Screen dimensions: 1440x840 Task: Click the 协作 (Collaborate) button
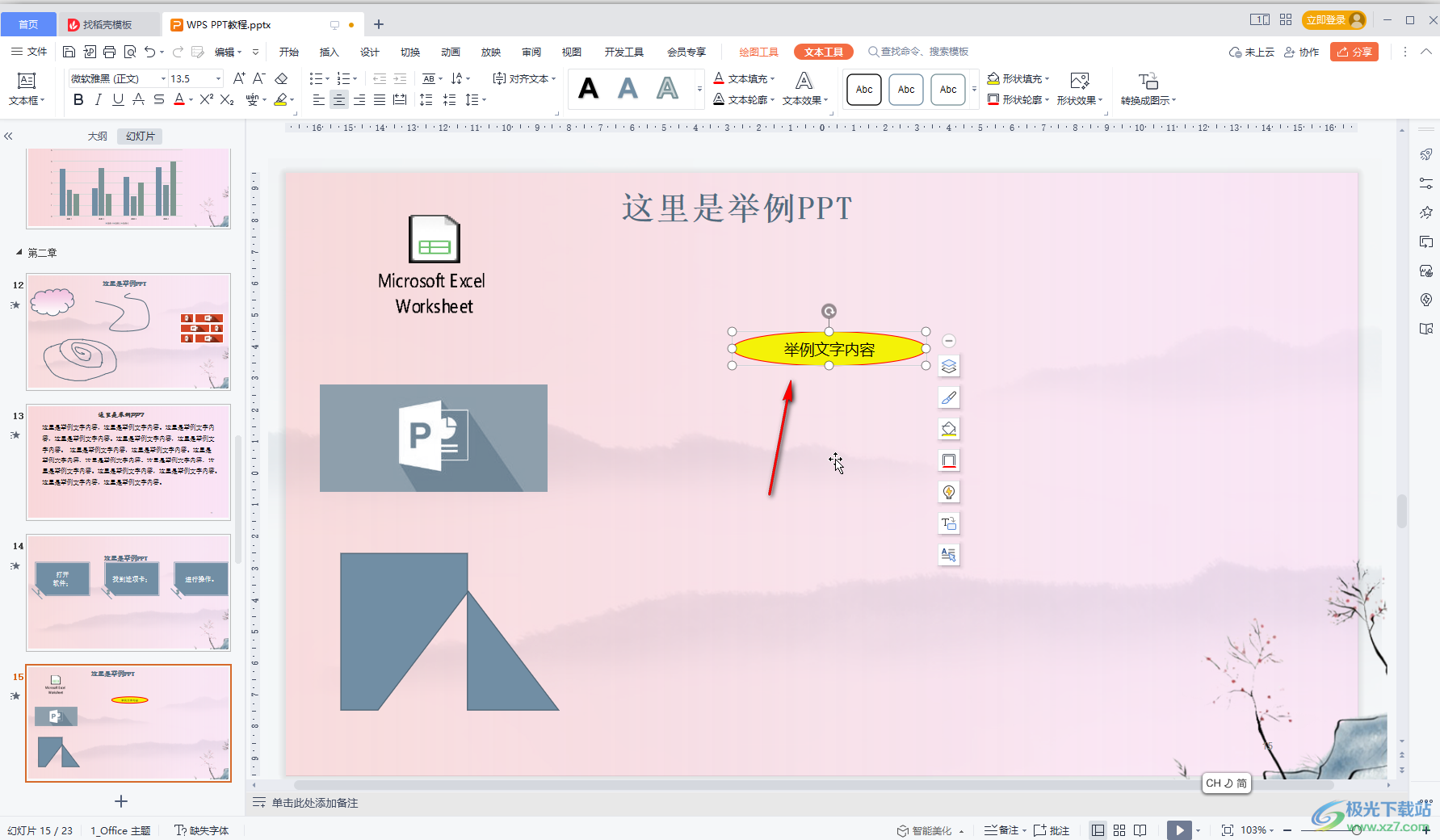tap(1301, 52)
